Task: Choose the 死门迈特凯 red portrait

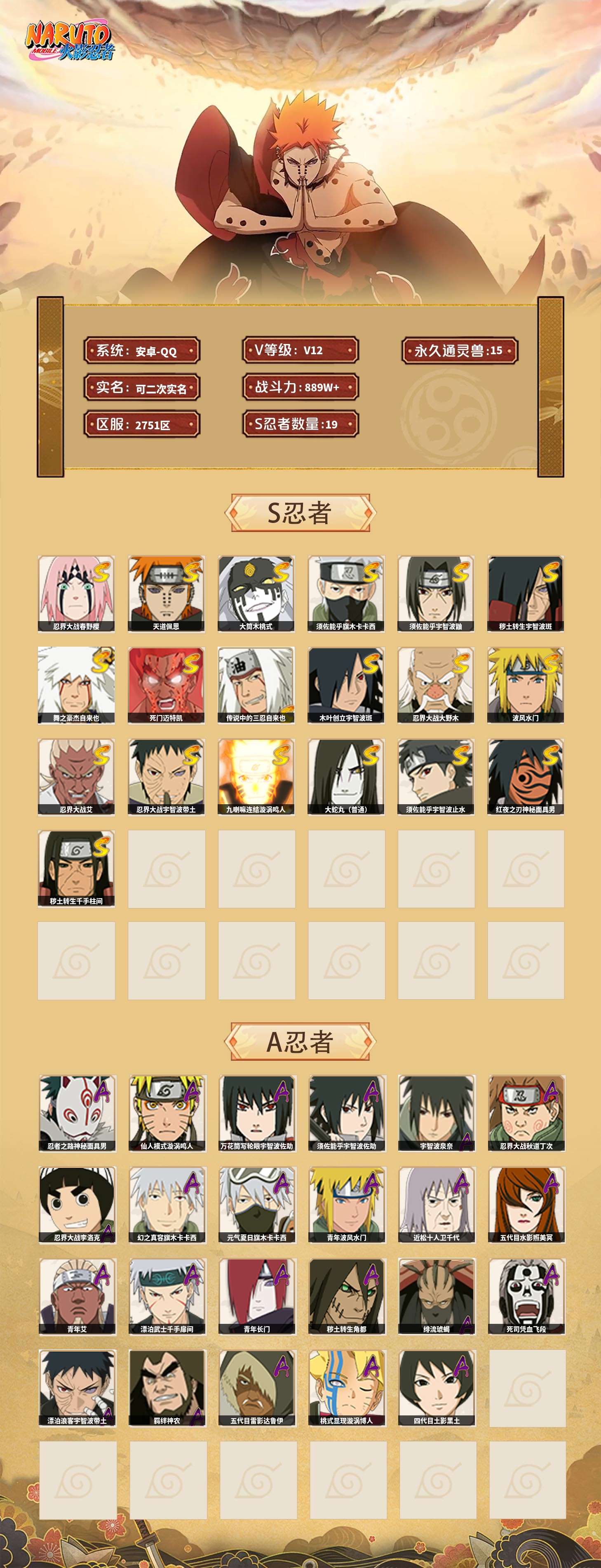Action: 166,685
